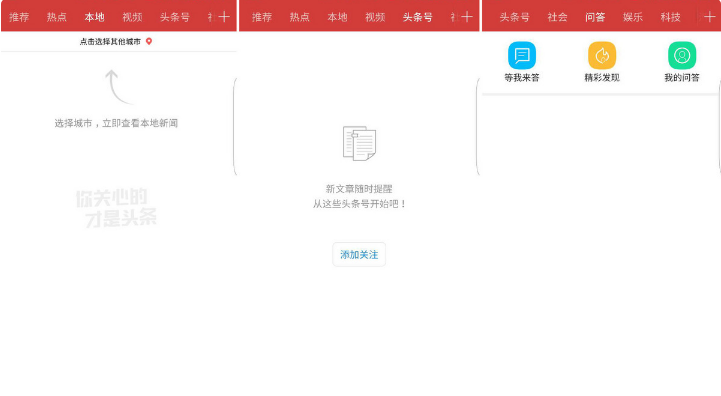Click the 选择城市，立即查看本地新闻 hint text
Viewport: 721px width, 396px height.
pos(116,123)
